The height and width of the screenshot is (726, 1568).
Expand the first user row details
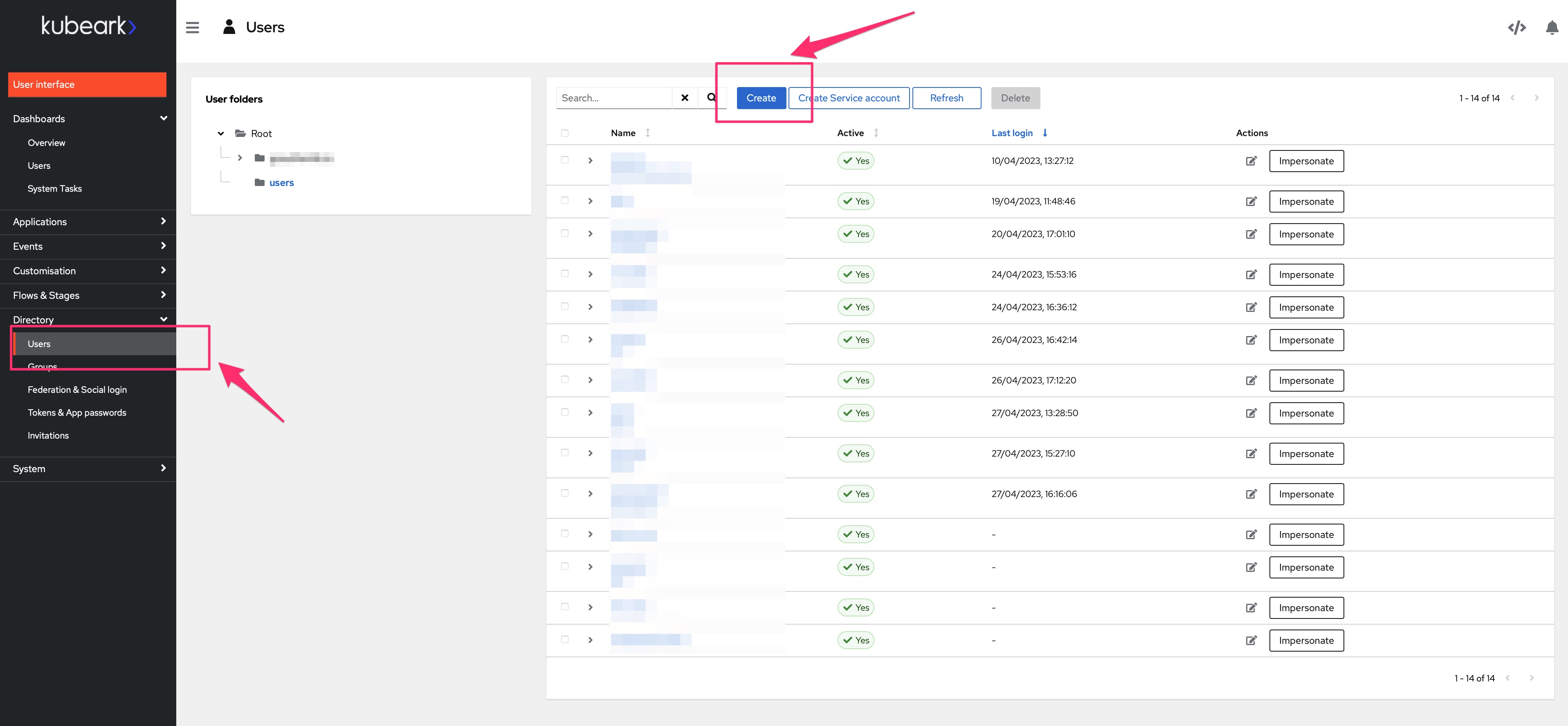click(590, 161)
